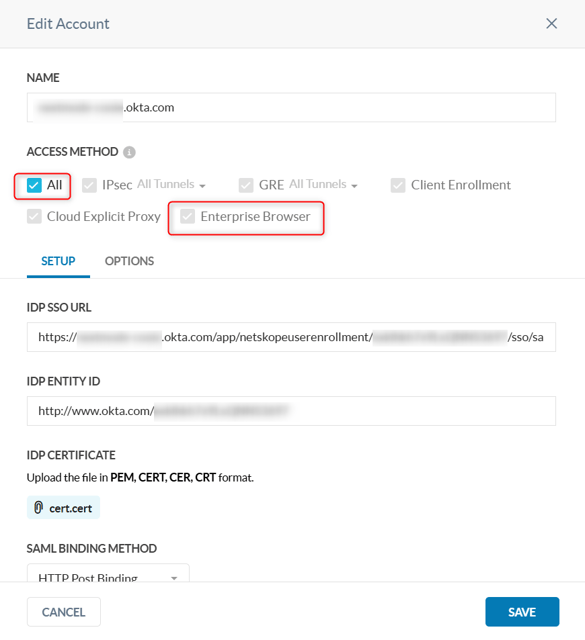Expand the GRE All Tunnels dropdown
The width and height of the screenshot is (585, 640).
click(x=324, y=184)
